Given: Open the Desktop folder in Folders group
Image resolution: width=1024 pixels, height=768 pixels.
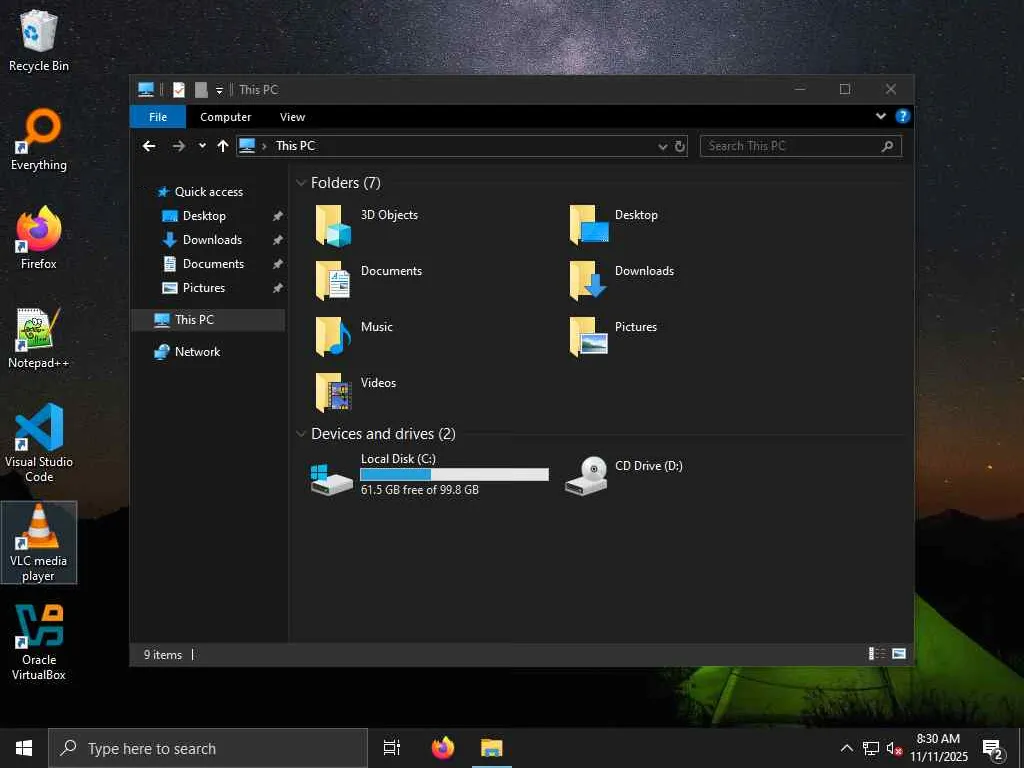Looking at the screenshot, I should tap(614, 225).
